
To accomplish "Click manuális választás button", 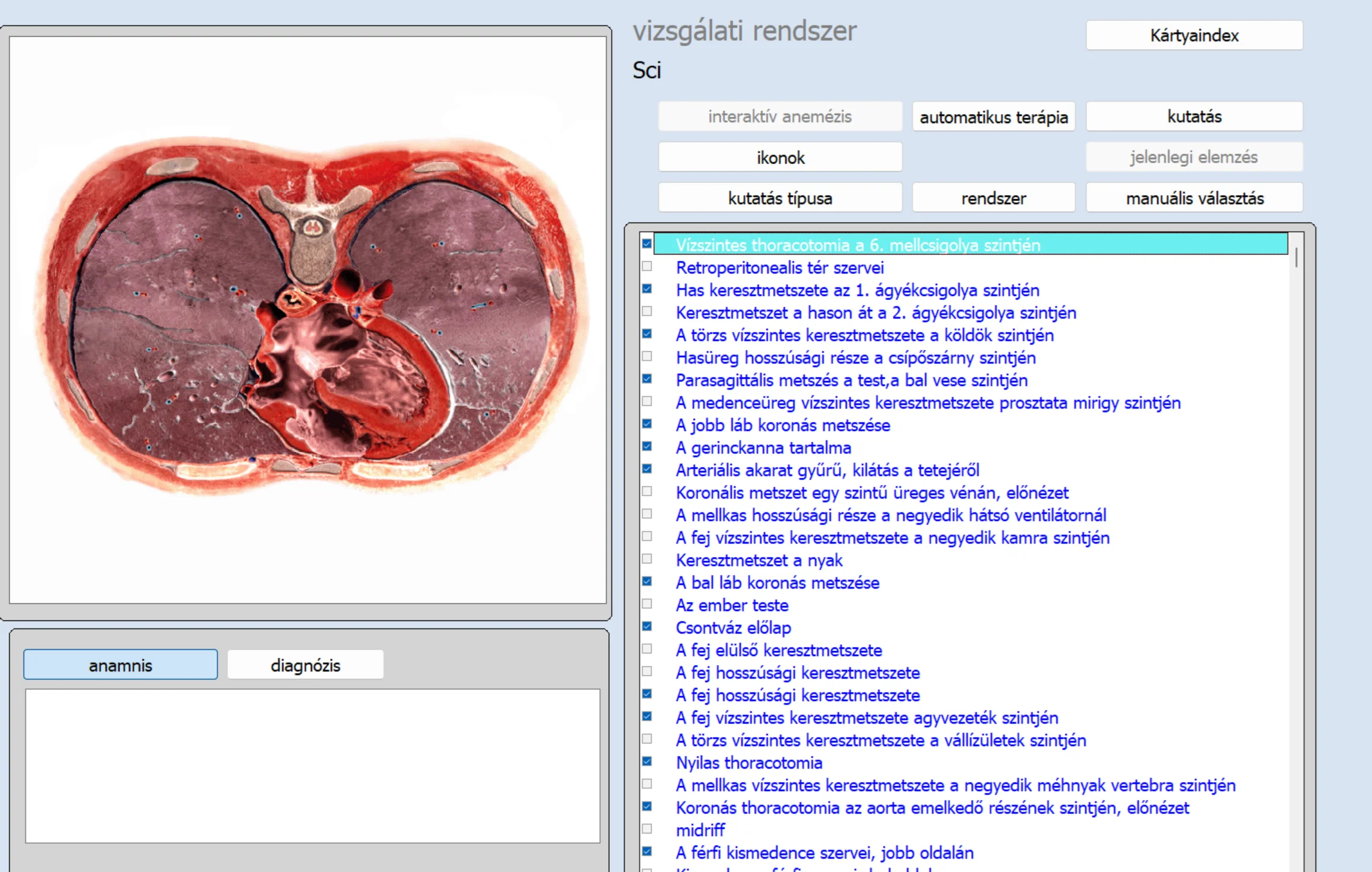I will [1194, 198].
